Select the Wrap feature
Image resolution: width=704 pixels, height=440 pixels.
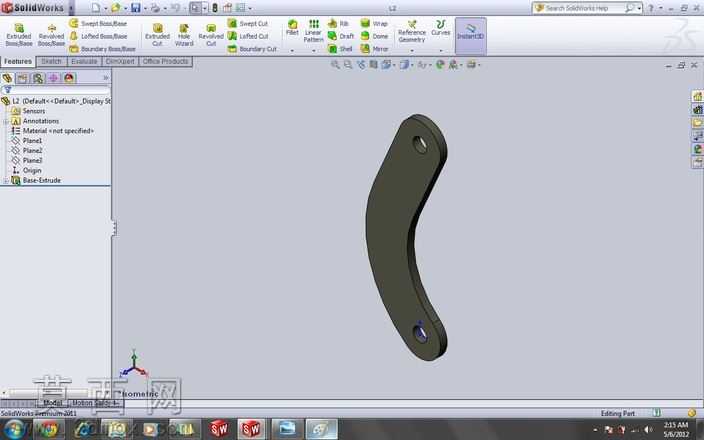point(374,23)
